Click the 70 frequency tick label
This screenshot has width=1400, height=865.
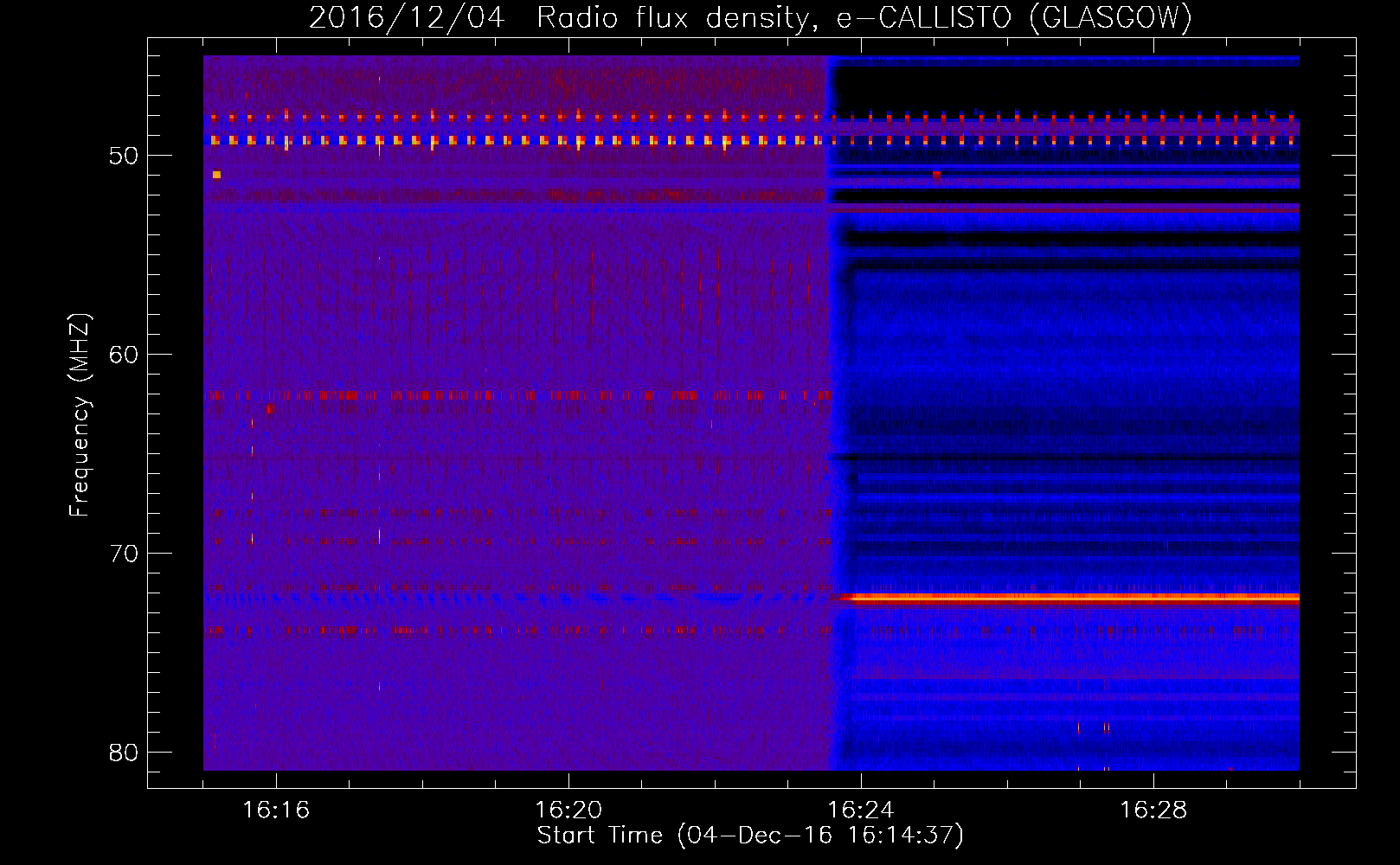pyautogui.click(x=124, y=554)
